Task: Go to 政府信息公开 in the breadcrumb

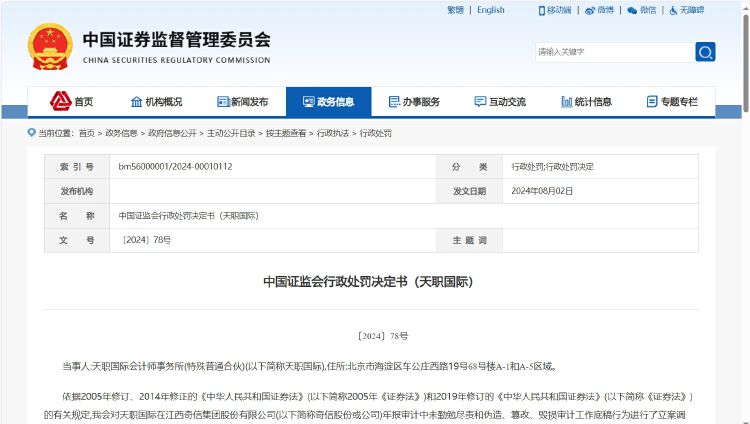Action: click(x=172, y=133)
